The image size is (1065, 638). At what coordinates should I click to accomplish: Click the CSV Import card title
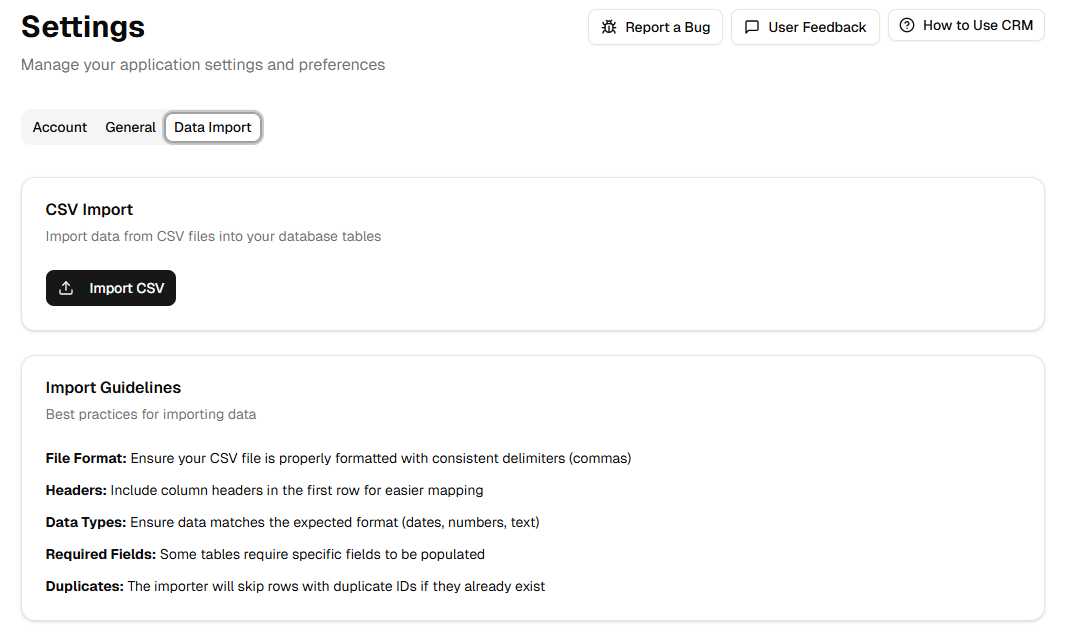click(x=89, y=210)
